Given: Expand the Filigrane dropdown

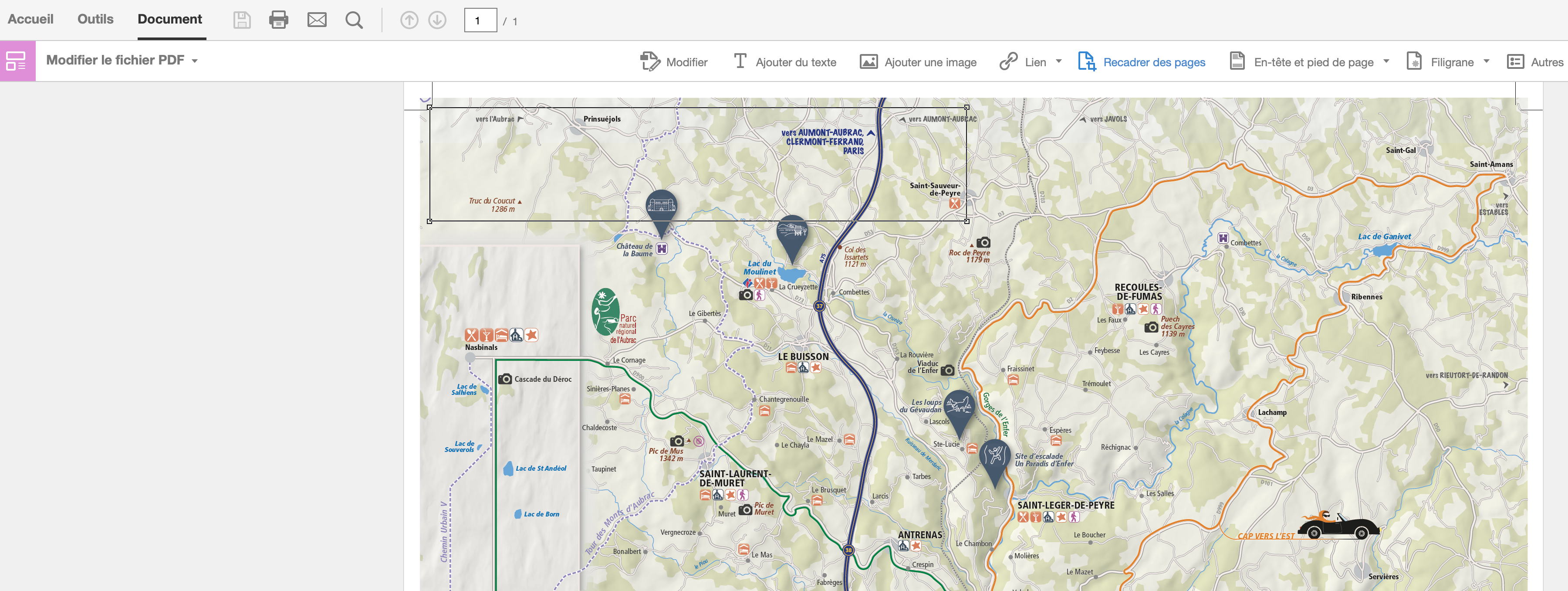Looking at the screenshot, I should [x=1486, y=61].
